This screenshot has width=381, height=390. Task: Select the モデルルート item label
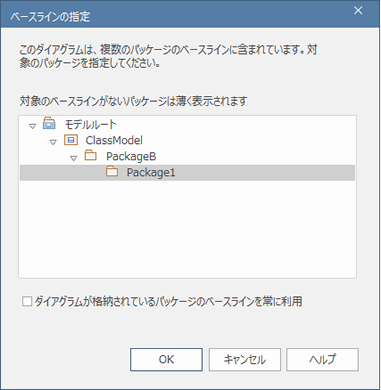90,124
